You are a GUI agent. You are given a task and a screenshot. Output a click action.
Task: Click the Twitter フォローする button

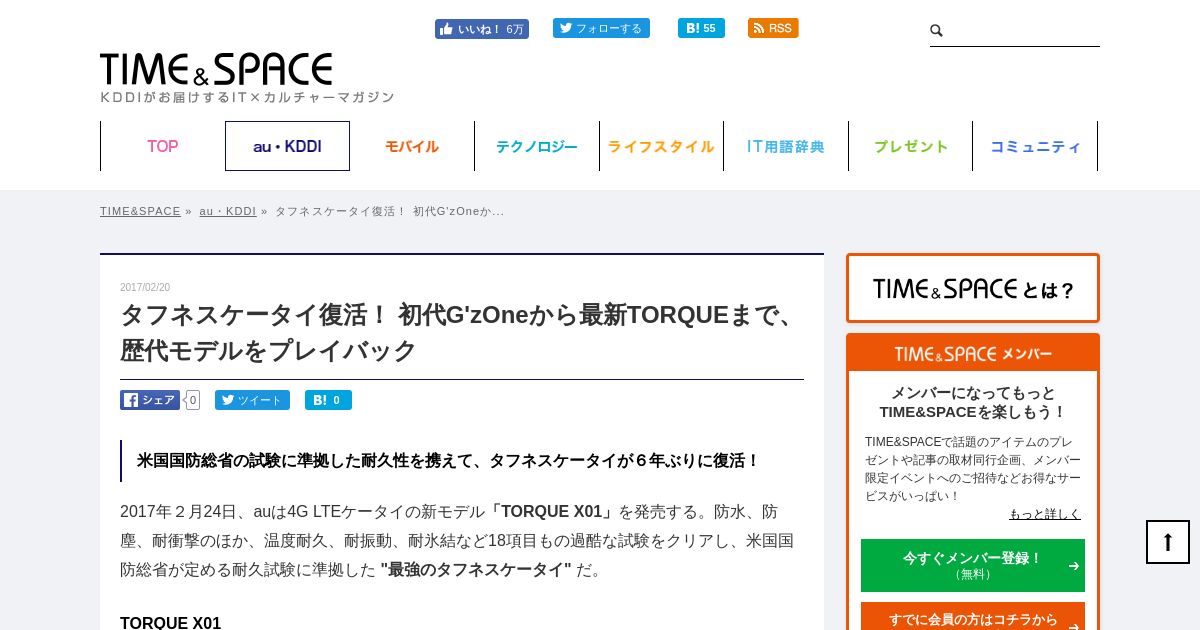coord(601,28)
